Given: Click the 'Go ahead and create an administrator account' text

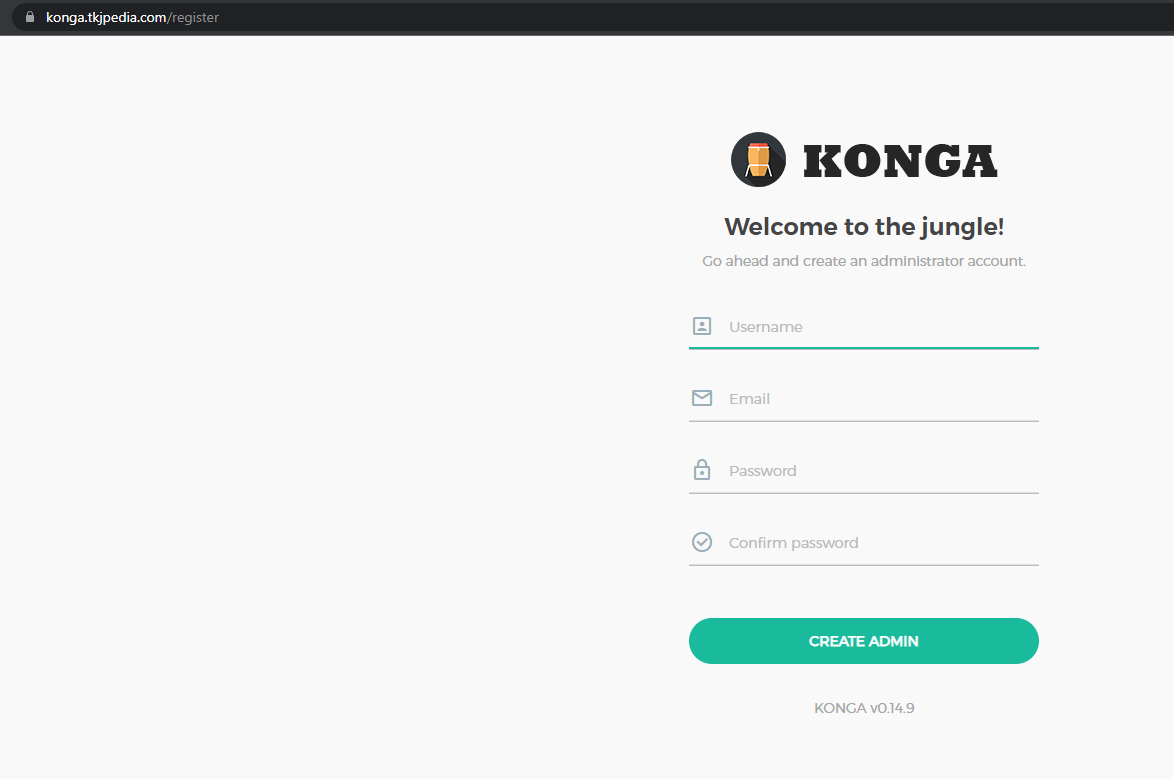Looking at the screenshot, I should [x=863, y=261].
